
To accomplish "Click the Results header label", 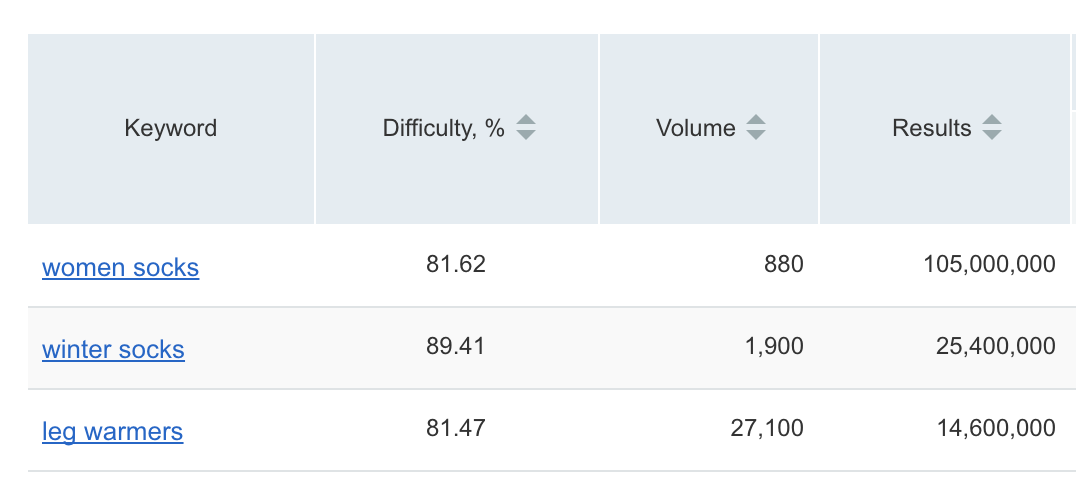I will click(931, 128).
